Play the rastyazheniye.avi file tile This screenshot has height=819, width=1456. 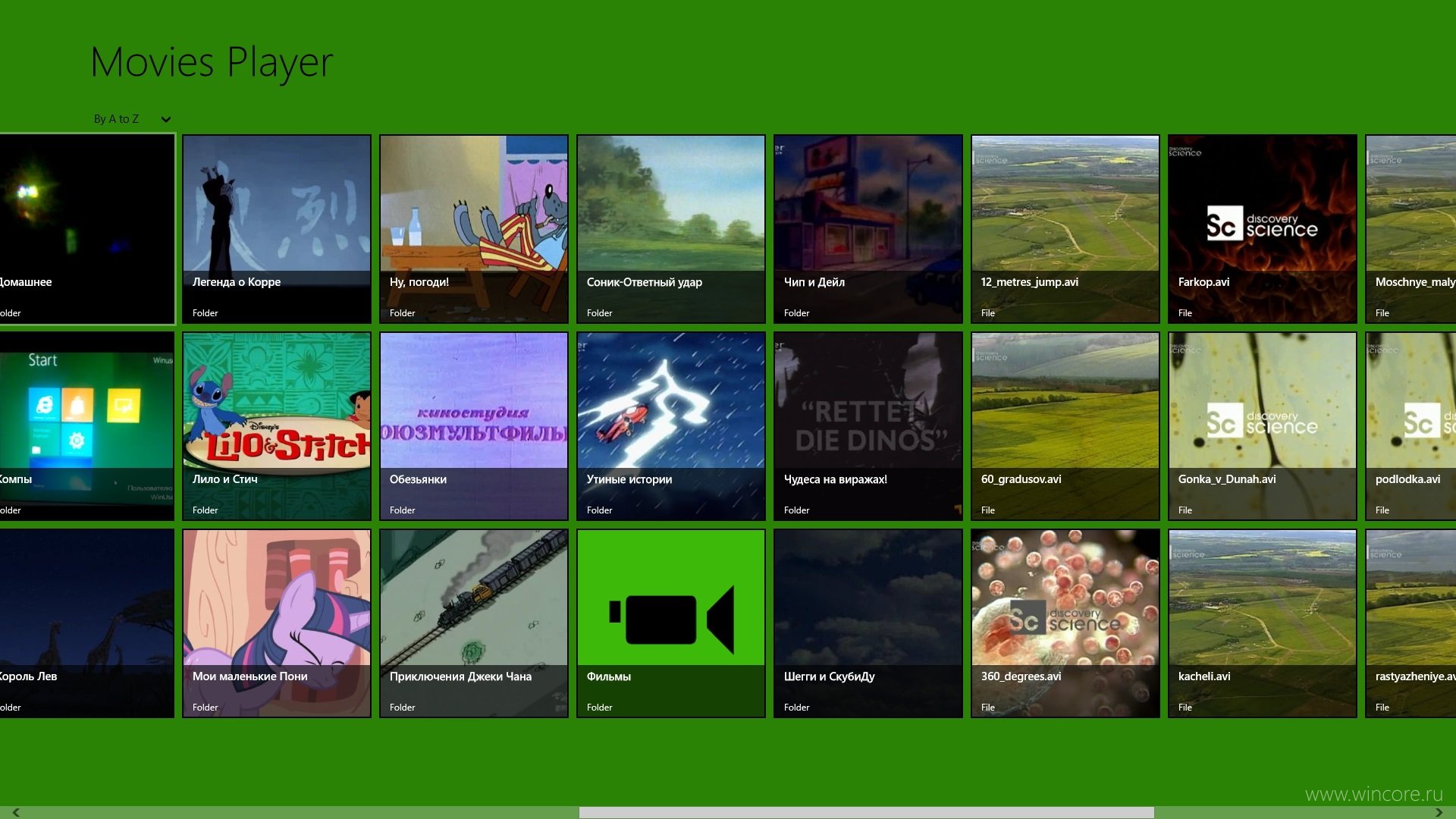1410,623
